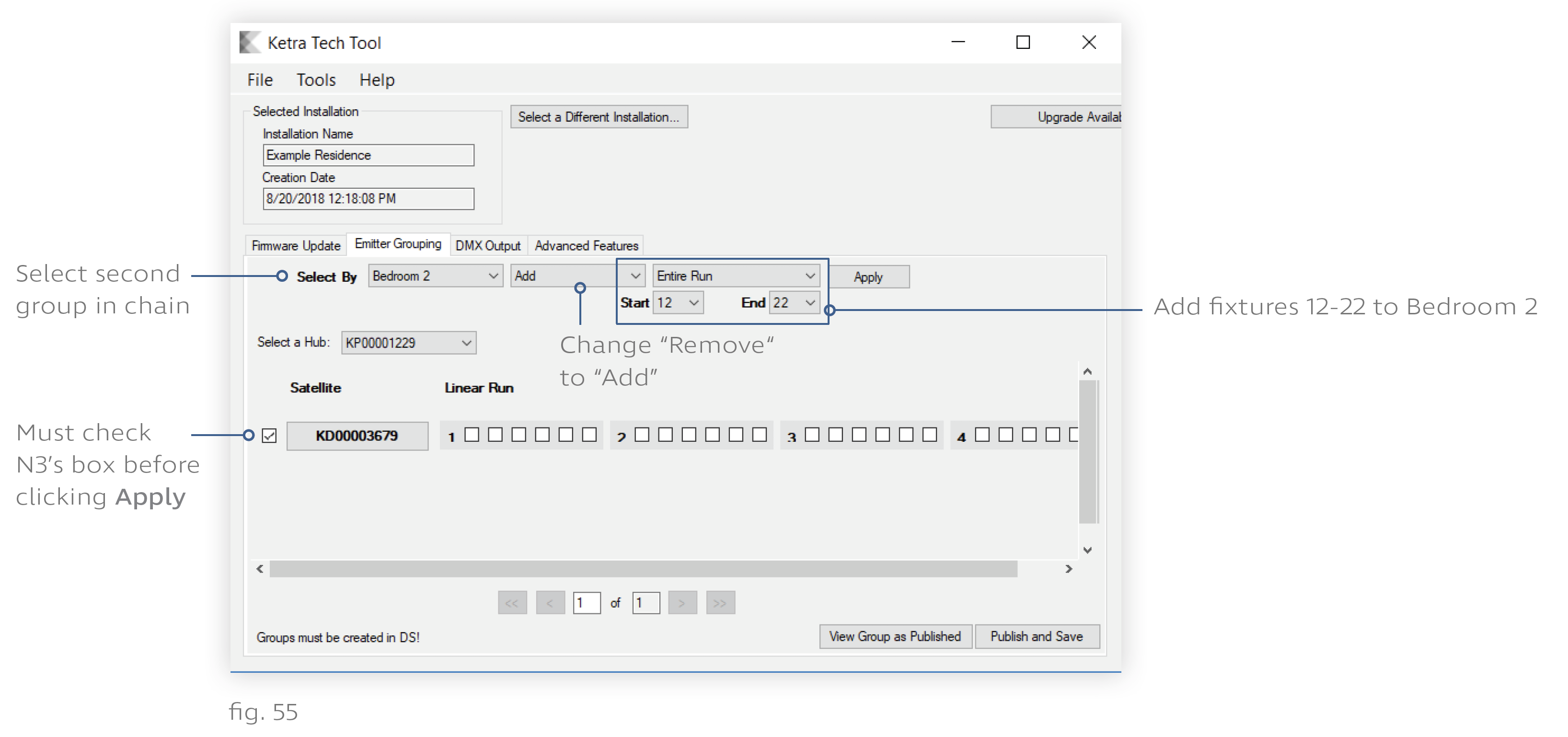Open the Bedroom 2 group dropdown

(x=435, y=276)
